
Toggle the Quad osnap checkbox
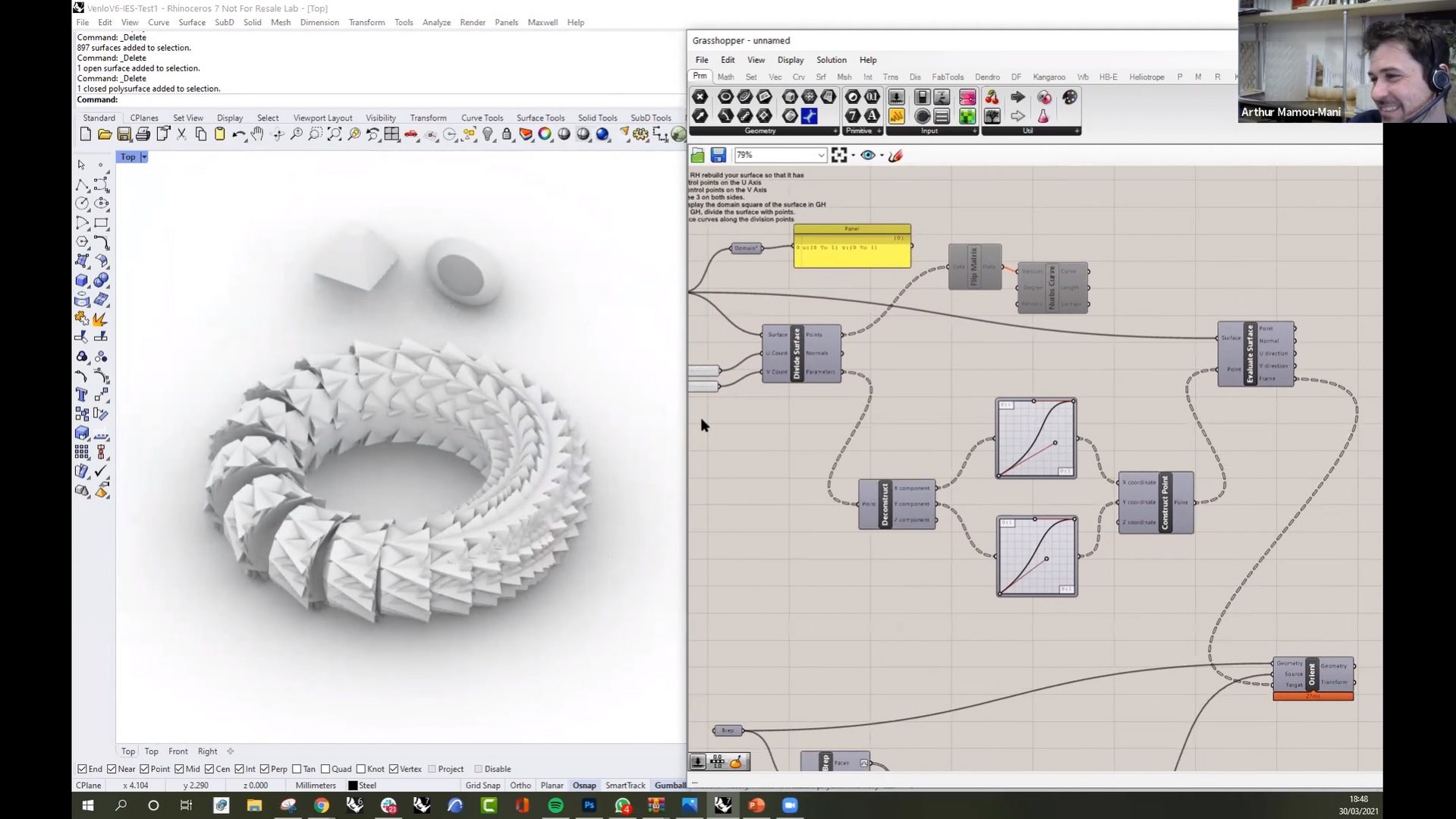click(326, 769)
